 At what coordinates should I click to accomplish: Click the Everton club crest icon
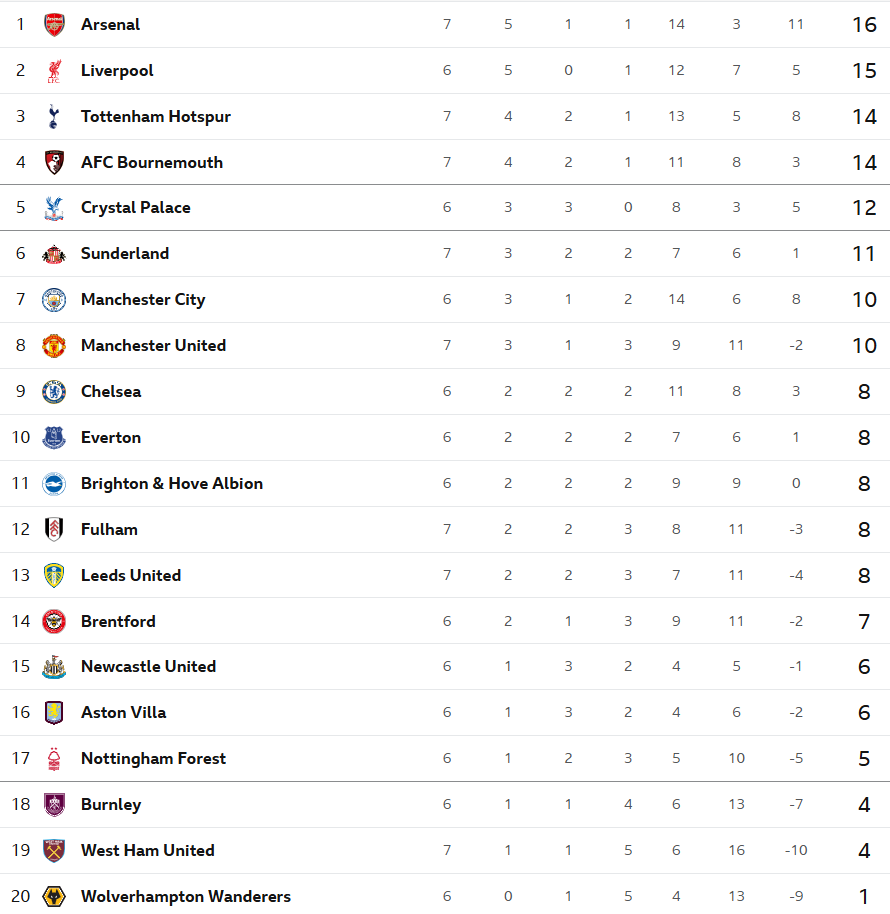54,438
